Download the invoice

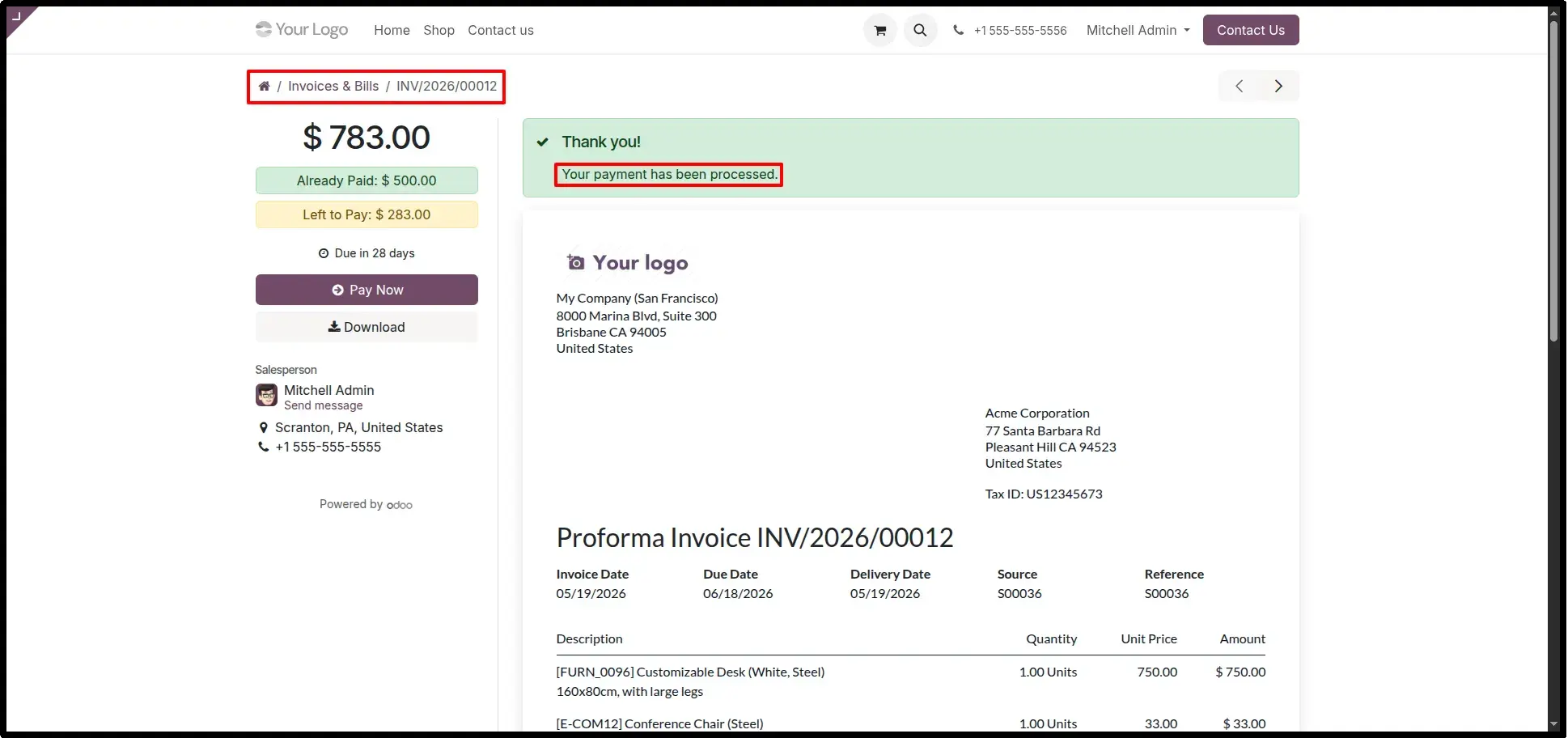[x=367, y=327]
